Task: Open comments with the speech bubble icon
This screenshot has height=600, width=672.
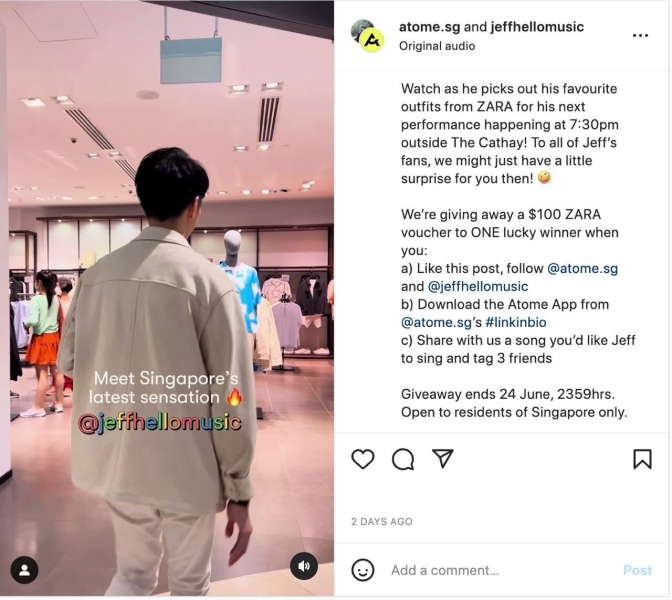Action: coord(403,459)
